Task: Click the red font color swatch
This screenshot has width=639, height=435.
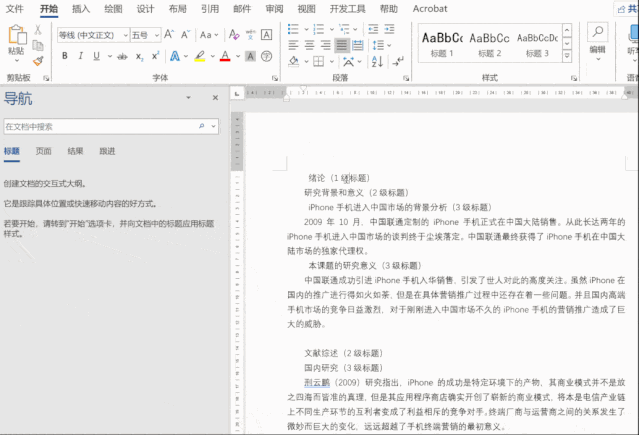Action: point(224,56)
